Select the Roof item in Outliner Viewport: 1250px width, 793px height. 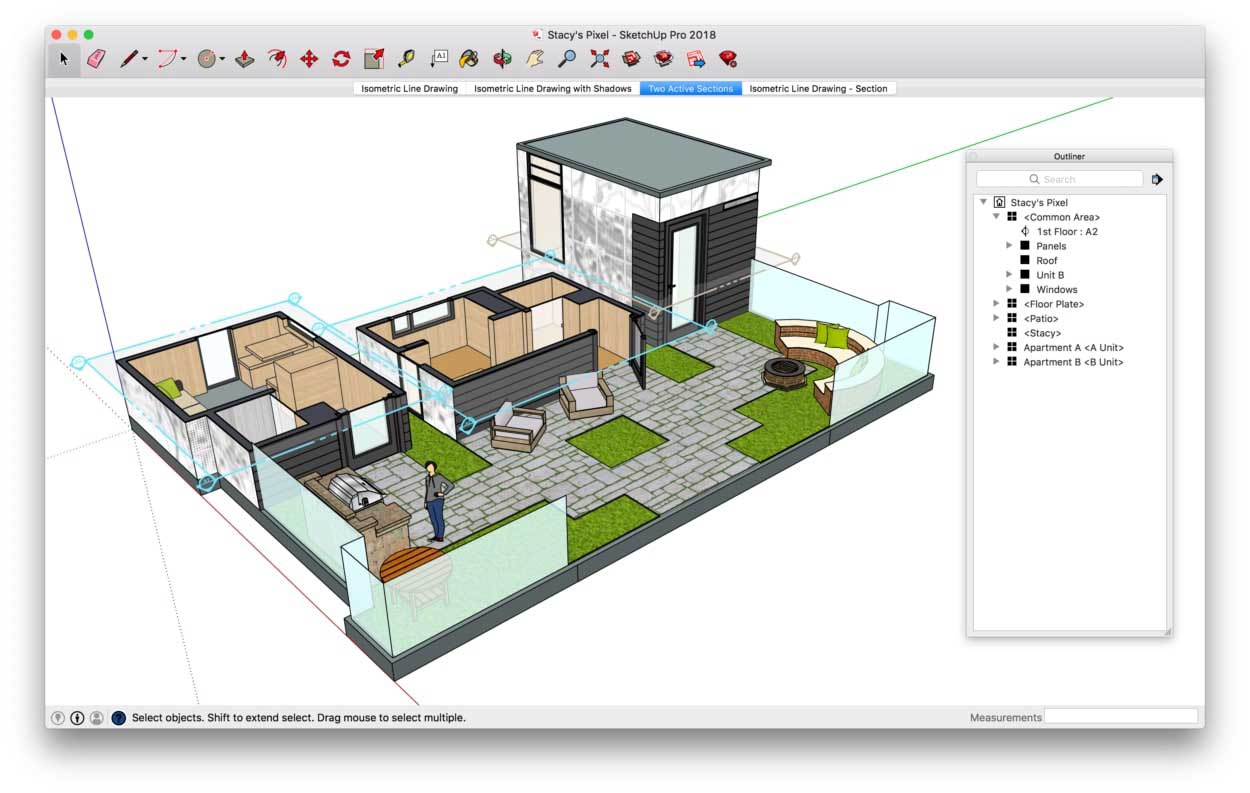(1046, 261)
